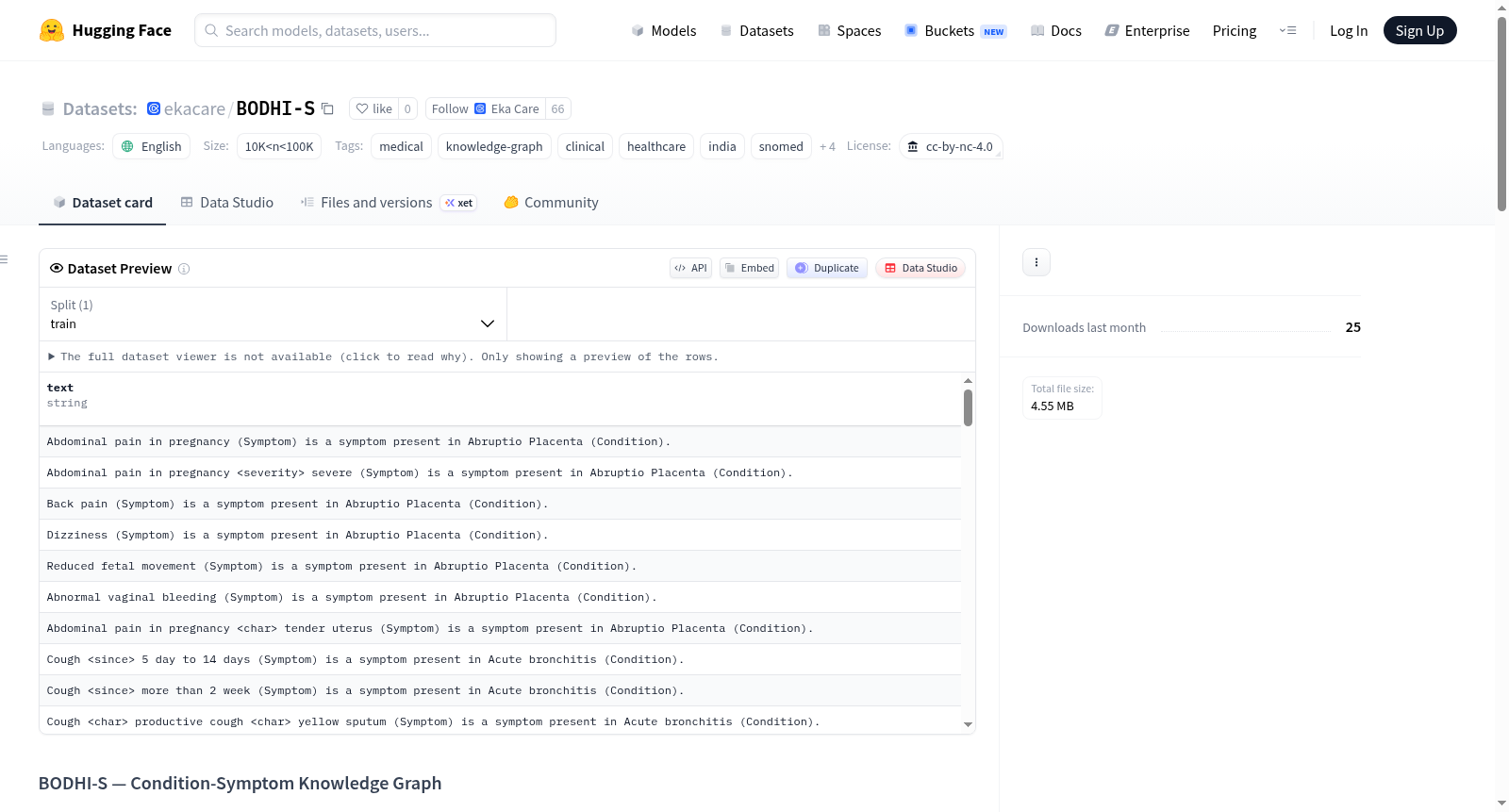Select the 'Abdominal pain in pregnancy <severity> severe' row
This screenshot has height=812, width=1509.
(x=500, y=472)
